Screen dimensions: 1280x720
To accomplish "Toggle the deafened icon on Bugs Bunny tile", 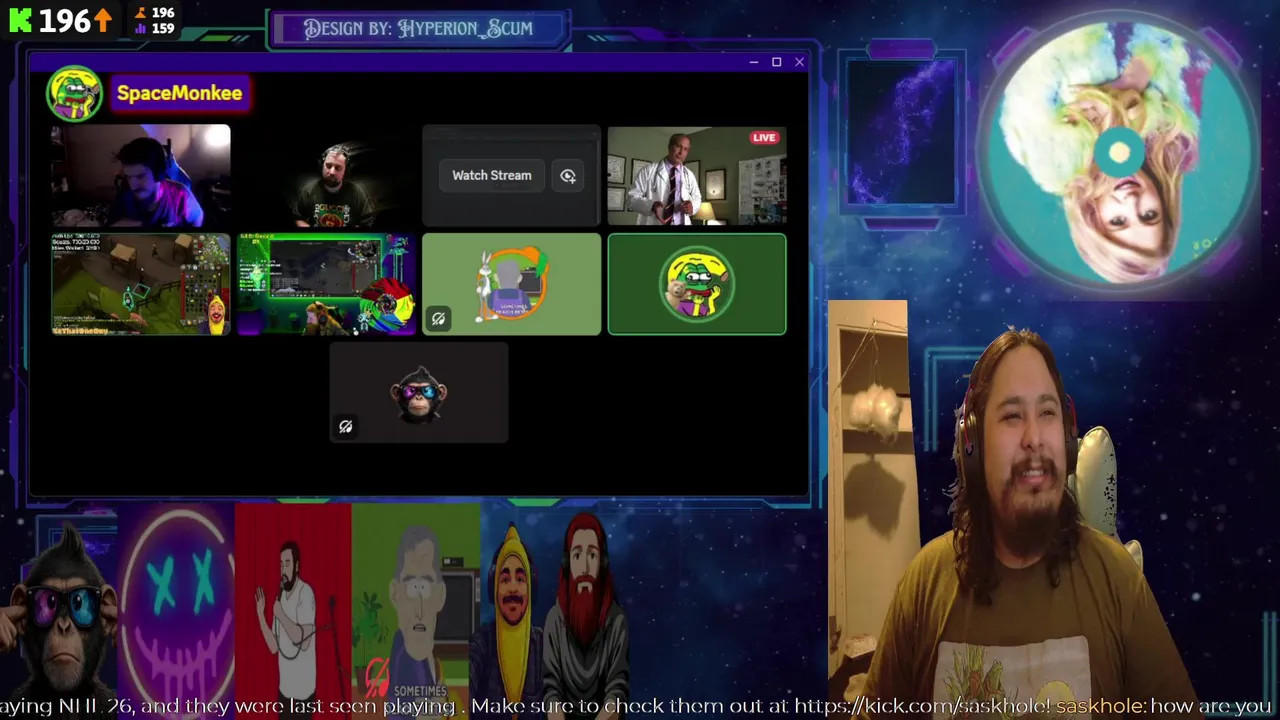I will point(438,319).
